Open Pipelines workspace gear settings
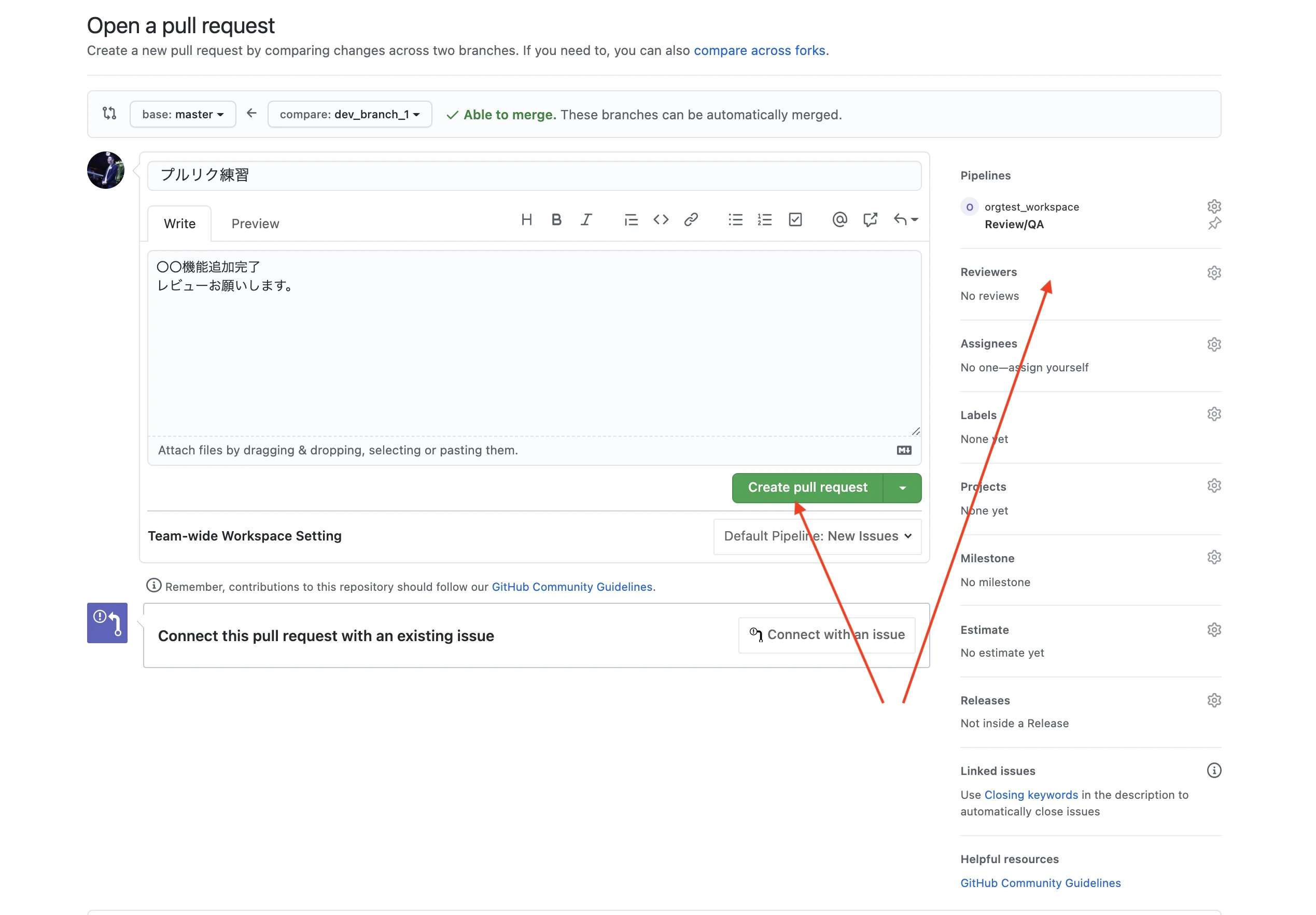 (1213, 206)
